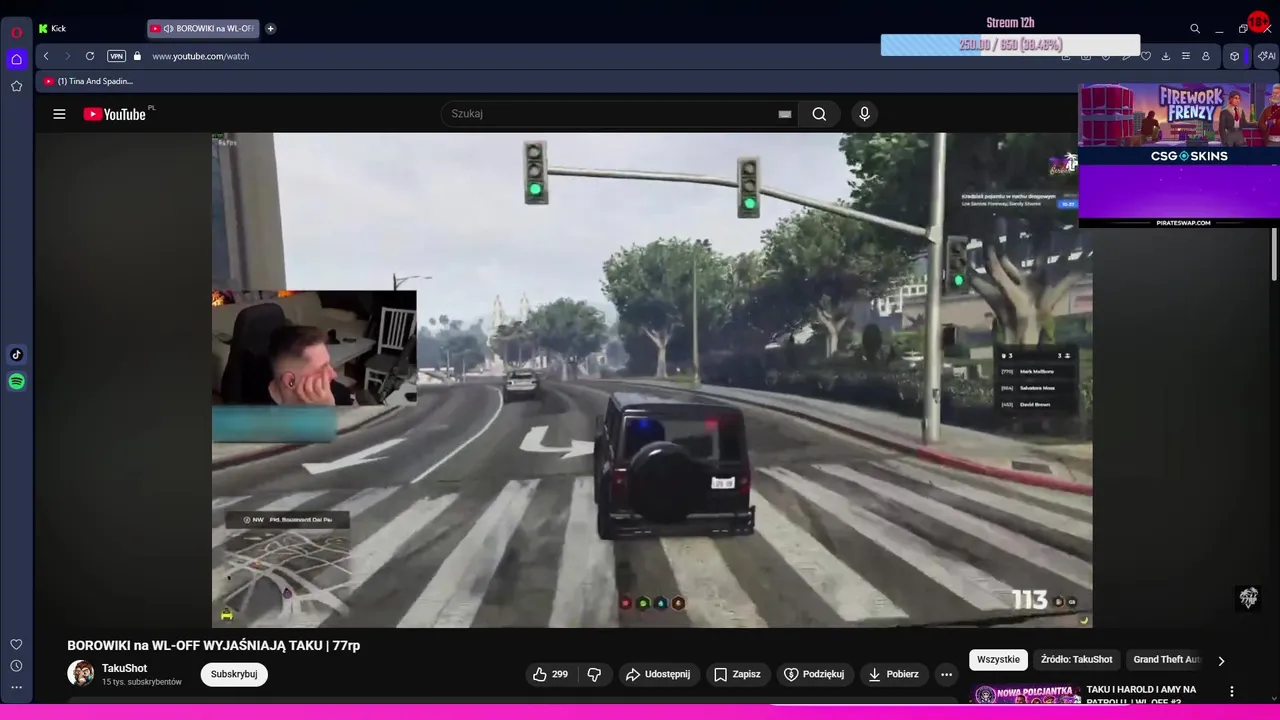1280x720 pixels.
Task: Open sidebar three-dot setup menu
Action: pyautogui.click(x=16, y=687)
